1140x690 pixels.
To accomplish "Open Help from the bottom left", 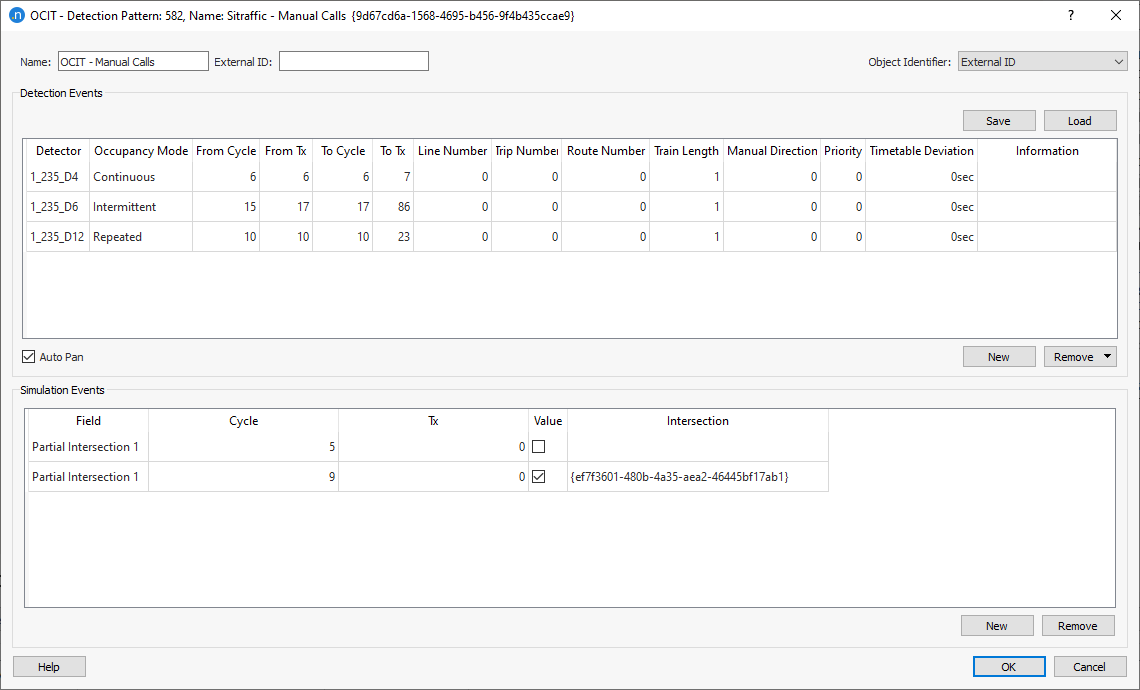I will [x=48, y=666].
